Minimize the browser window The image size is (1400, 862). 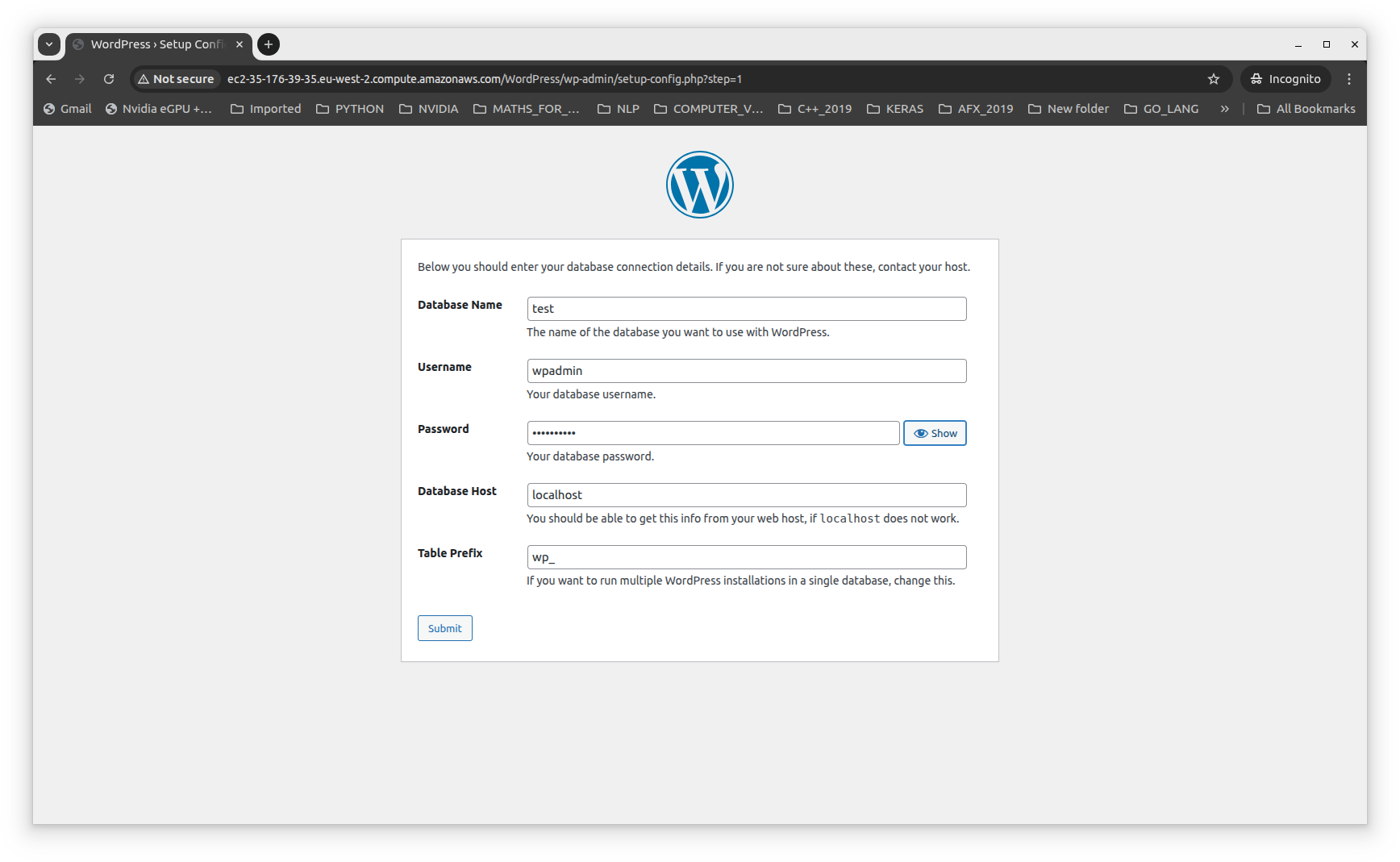click(1298, 44)
